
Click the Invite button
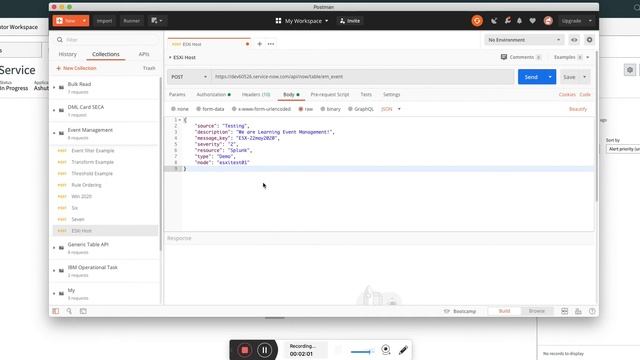pos(350,20)
